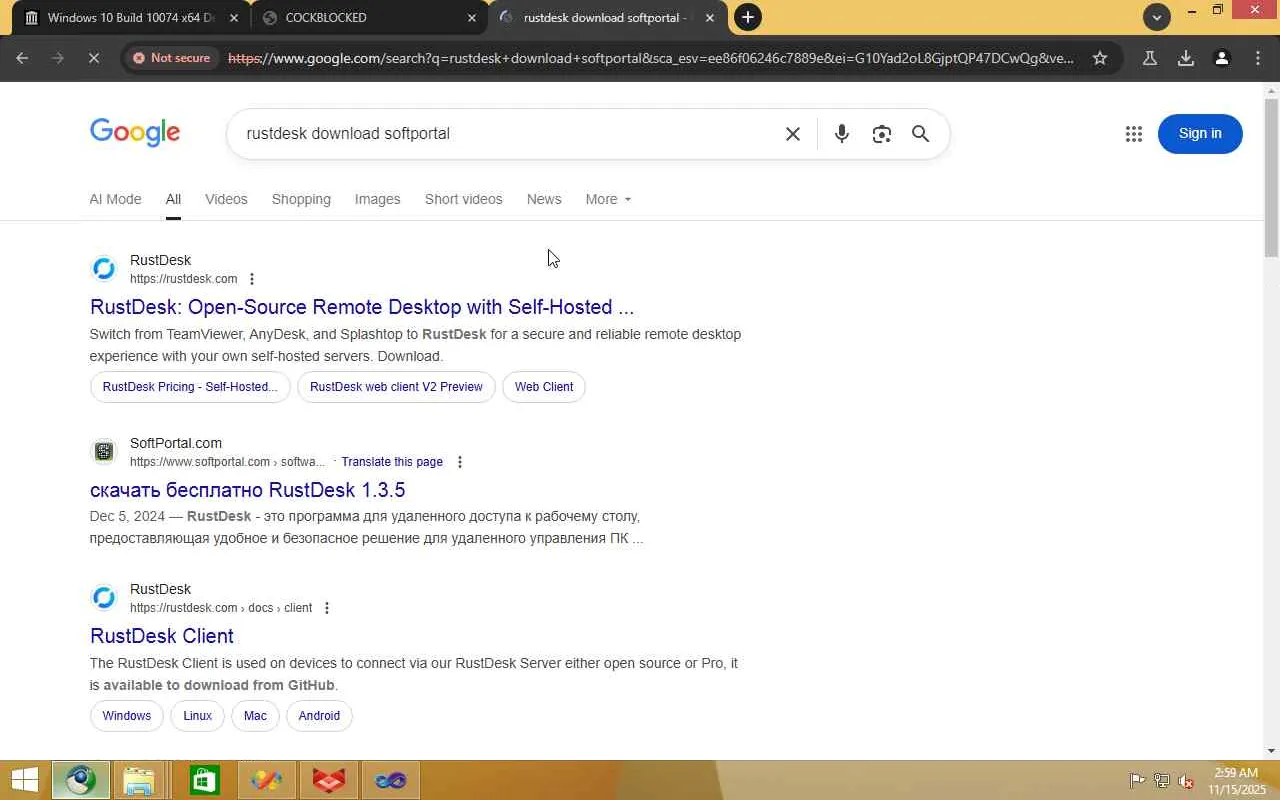
Task: Click the Chrome address bar URL
Action: (x=651, y=58)
